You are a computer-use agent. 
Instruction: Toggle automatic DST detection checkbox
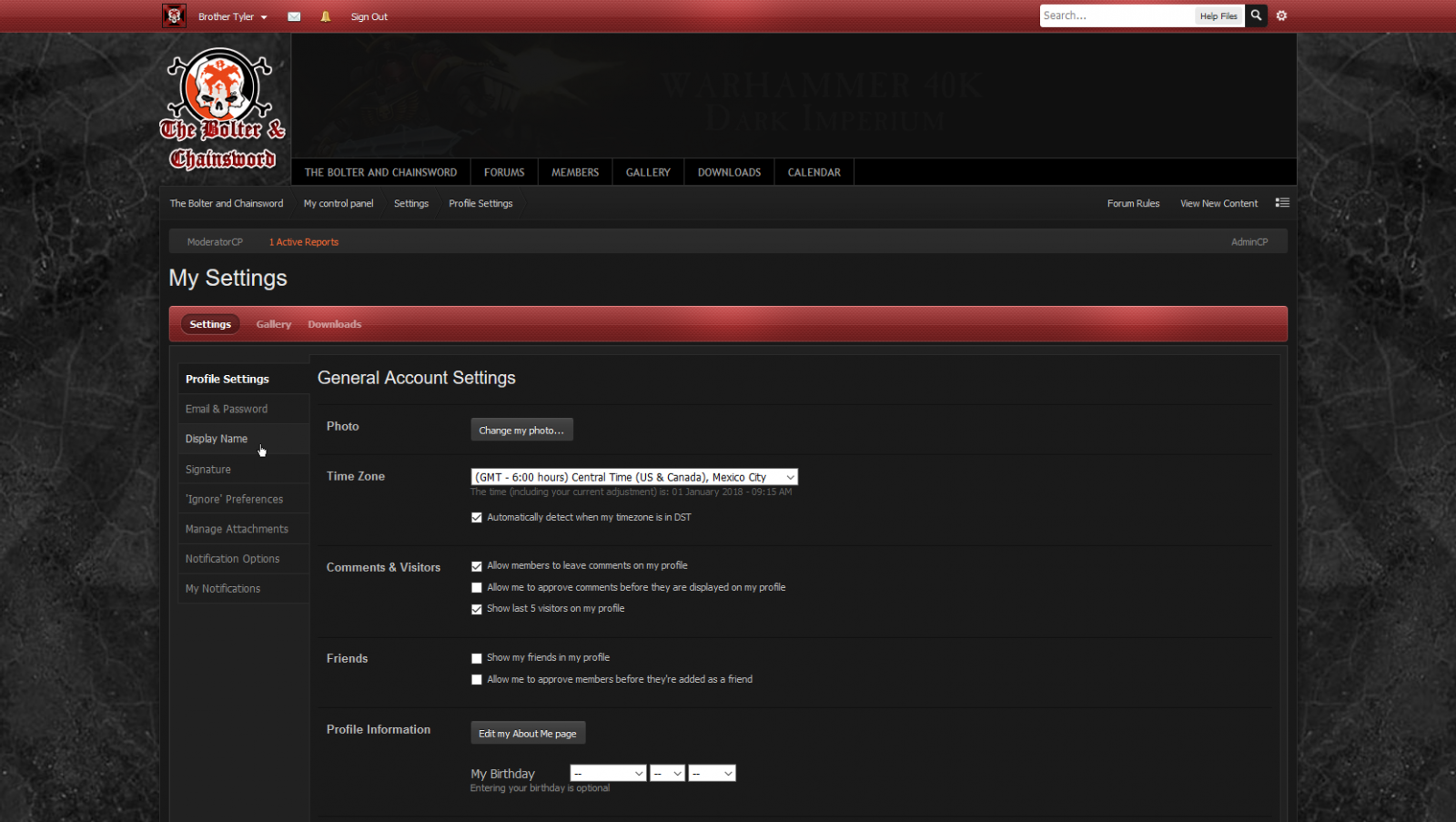477,518
